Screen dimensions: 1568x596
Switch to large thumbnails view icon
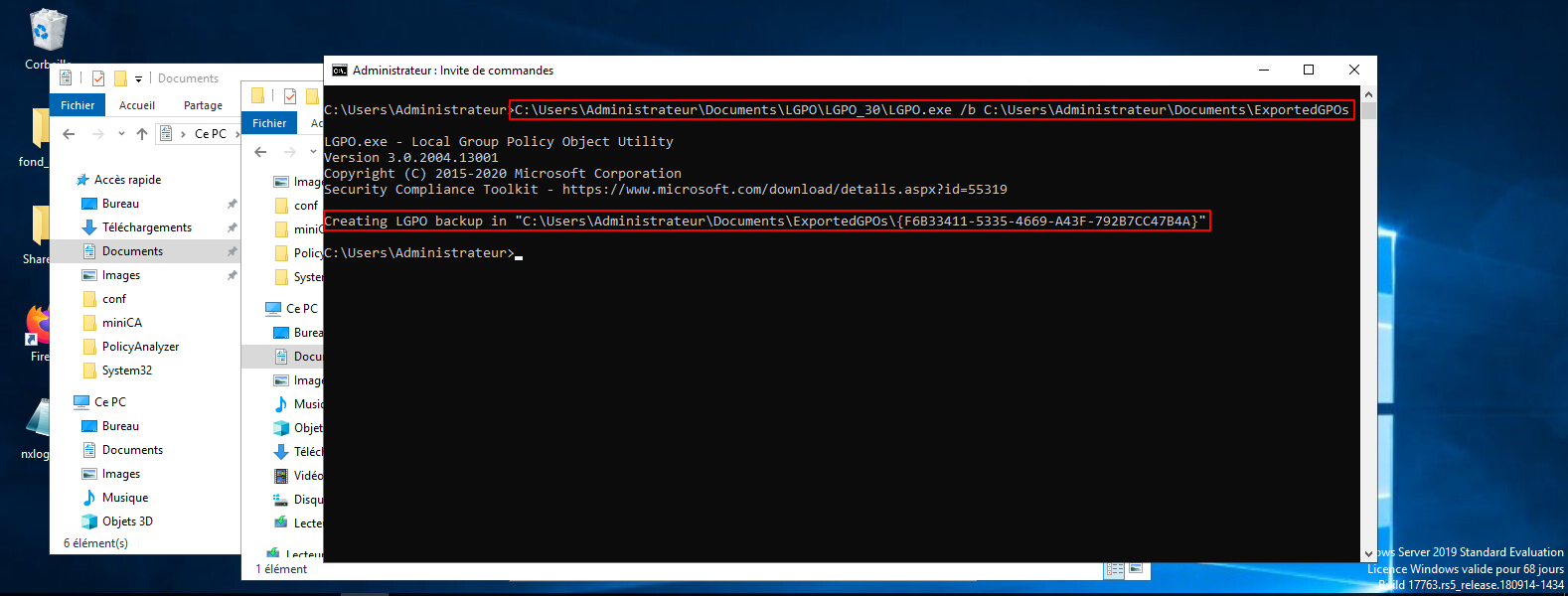tap(1136, 569)
